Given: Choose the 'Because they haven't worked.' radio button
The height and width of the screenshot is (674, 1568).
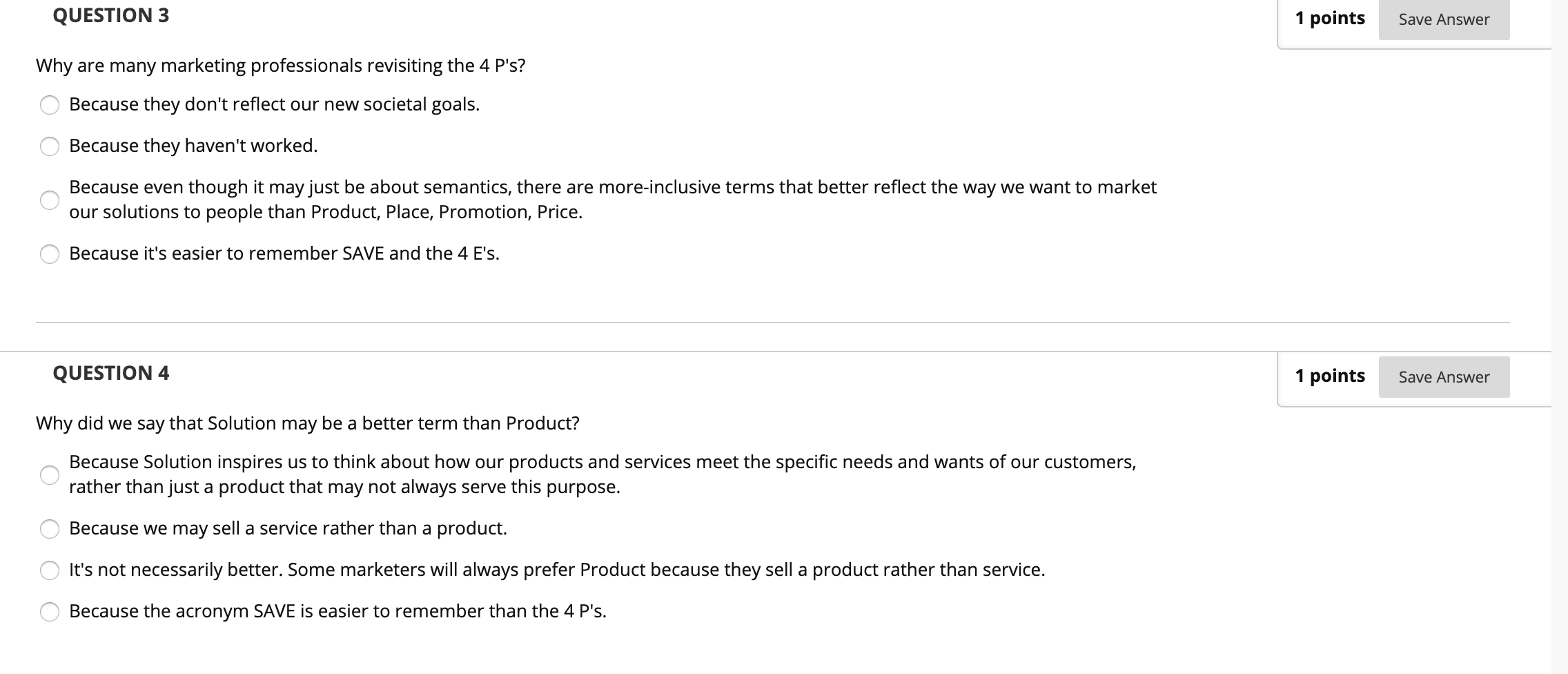Looking at the screenshot, I should (x=49, y=146).
